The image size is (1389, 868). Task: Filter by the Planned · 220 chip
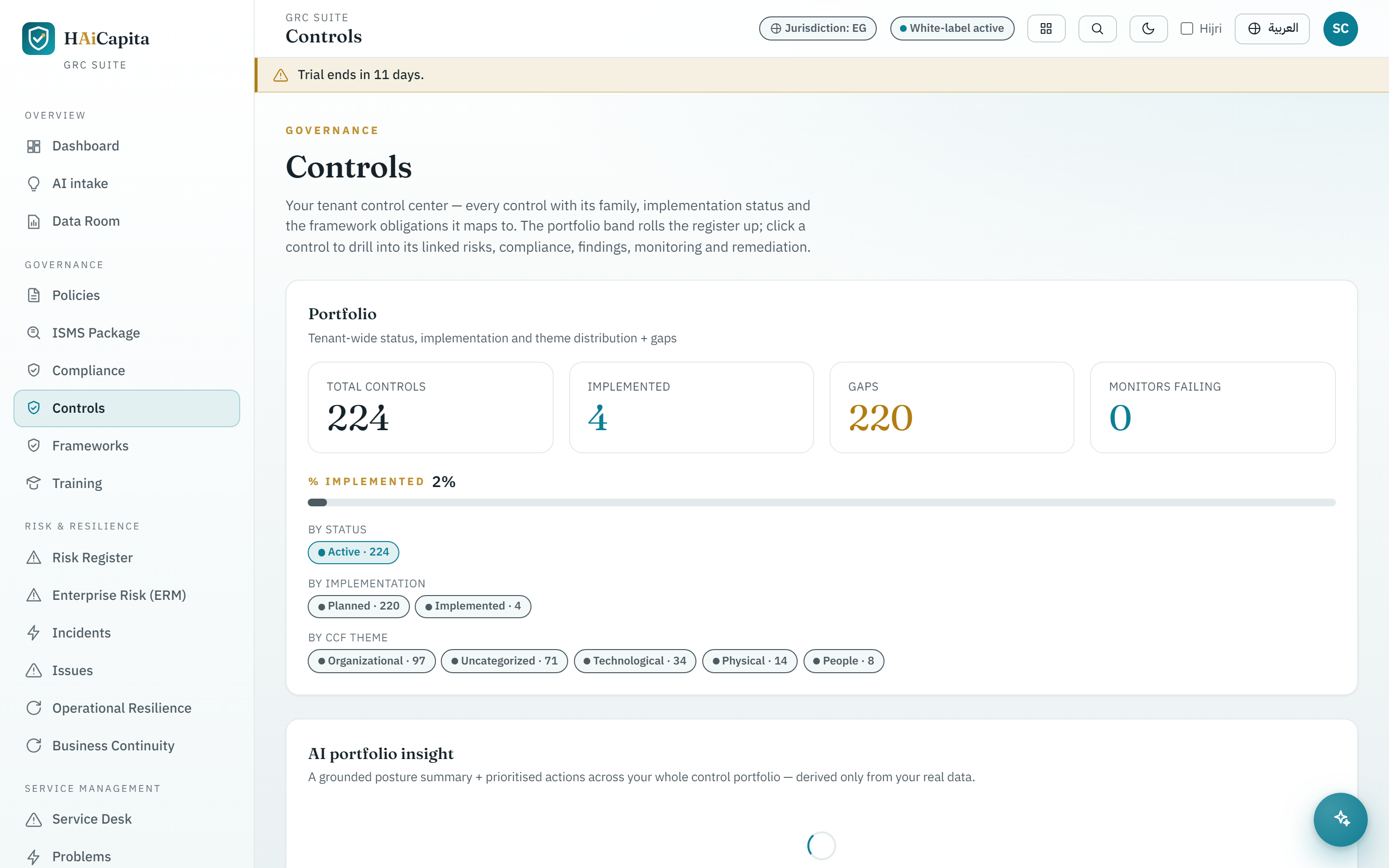pyautogui.click(x=359, y=606)
